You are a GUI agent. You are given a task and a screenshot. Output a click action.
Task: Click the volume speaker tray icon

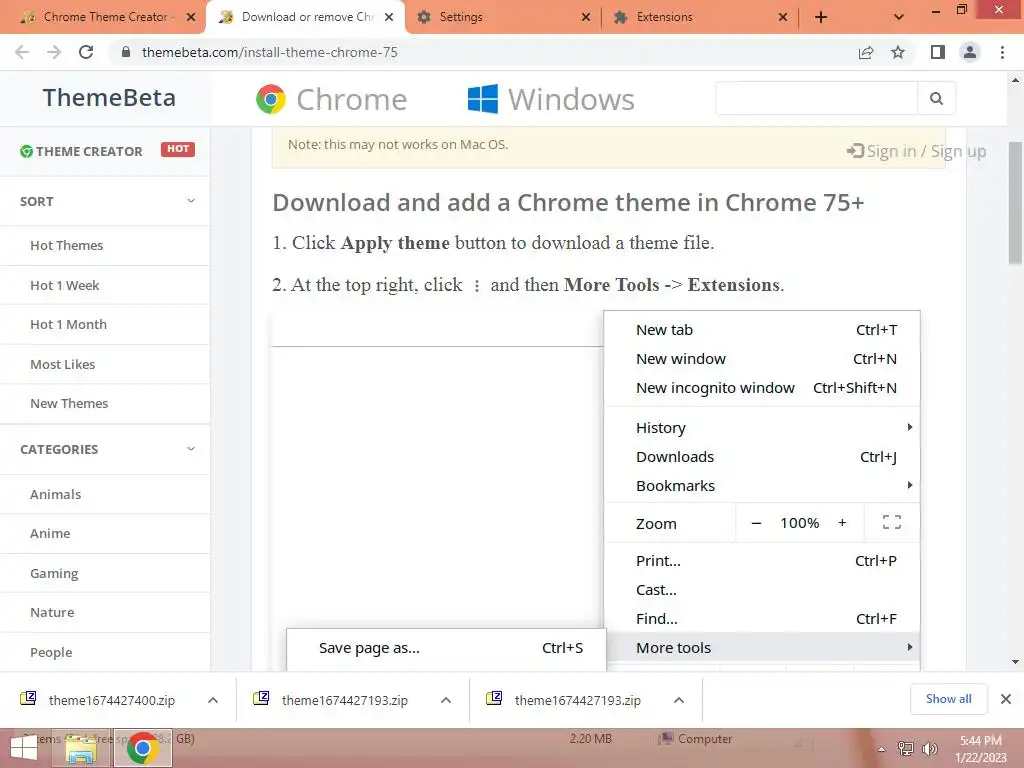coord(929,749)
